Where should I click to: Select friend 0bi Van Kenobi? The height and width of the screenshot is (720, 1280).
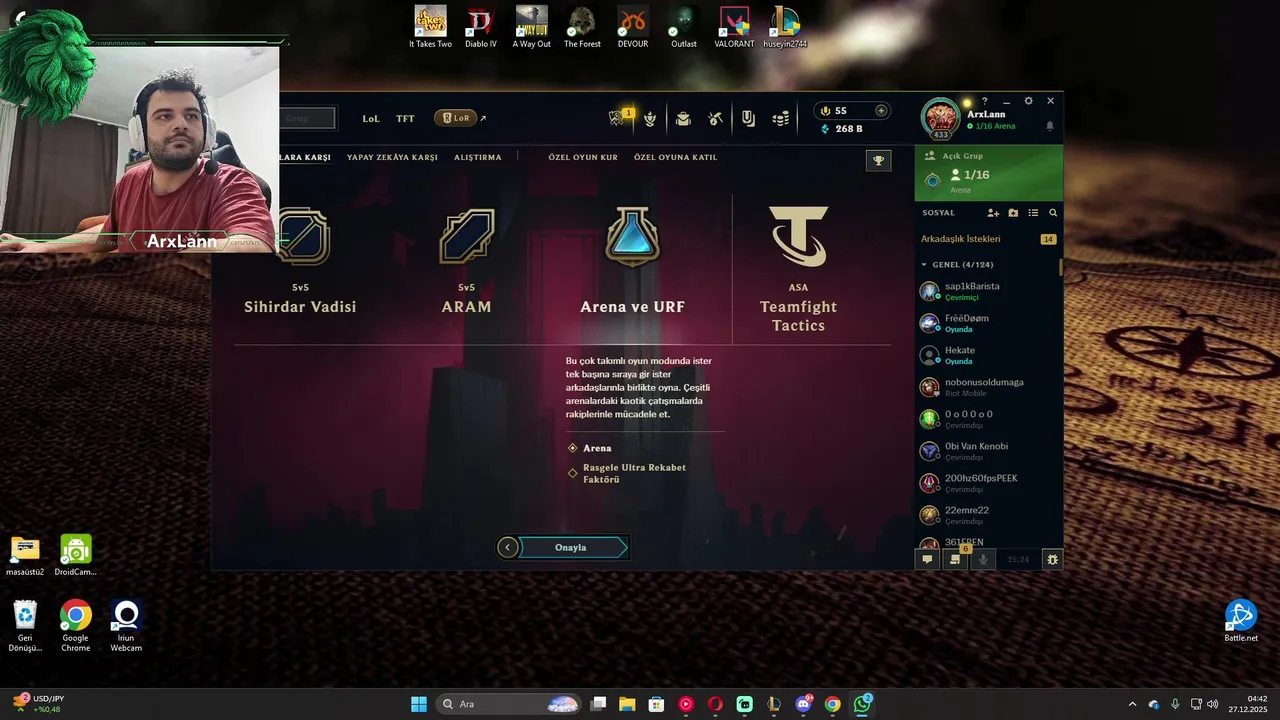click(988, 451)
